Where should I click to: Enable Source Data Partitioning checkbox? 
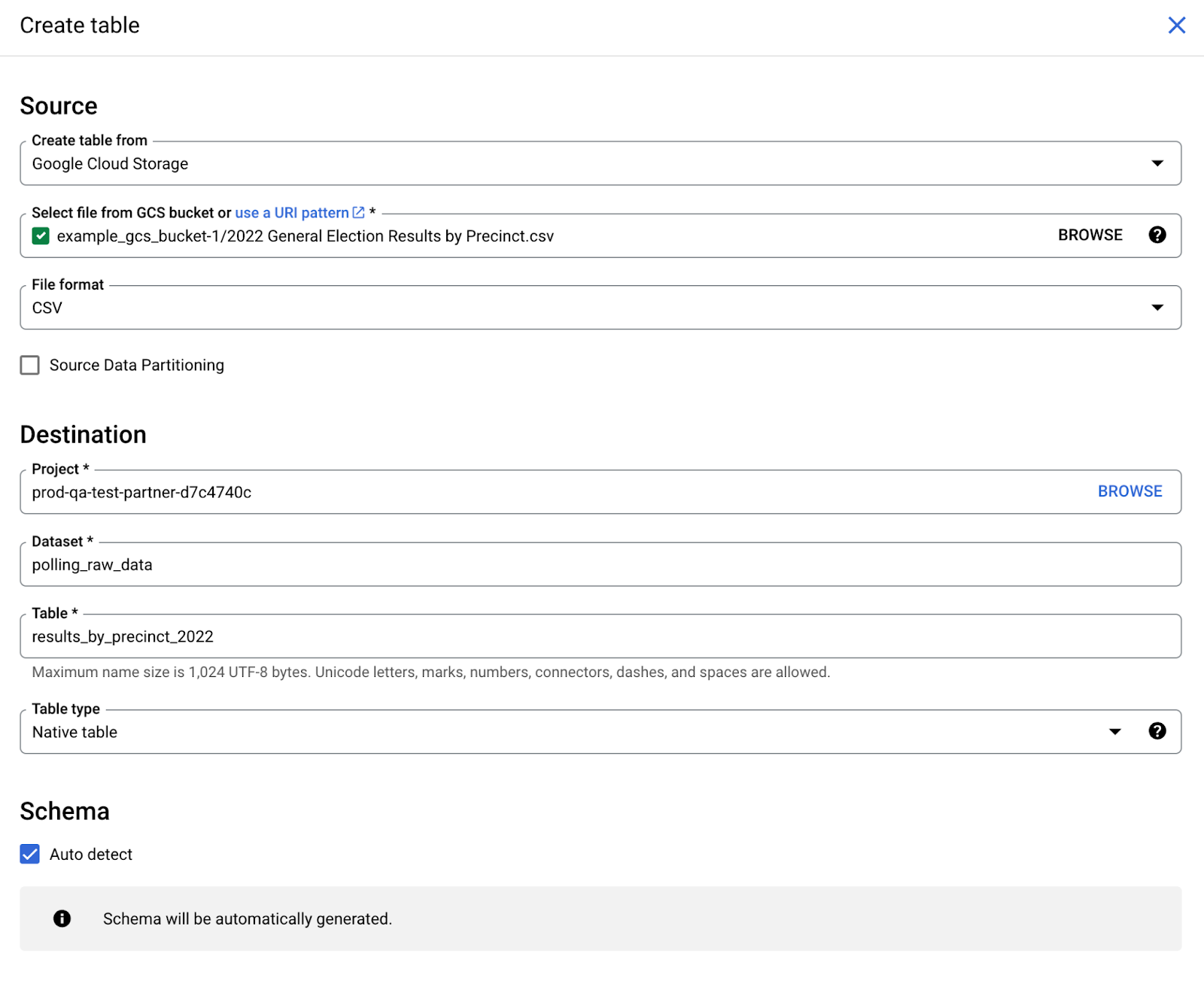click(x=29, y=366)
